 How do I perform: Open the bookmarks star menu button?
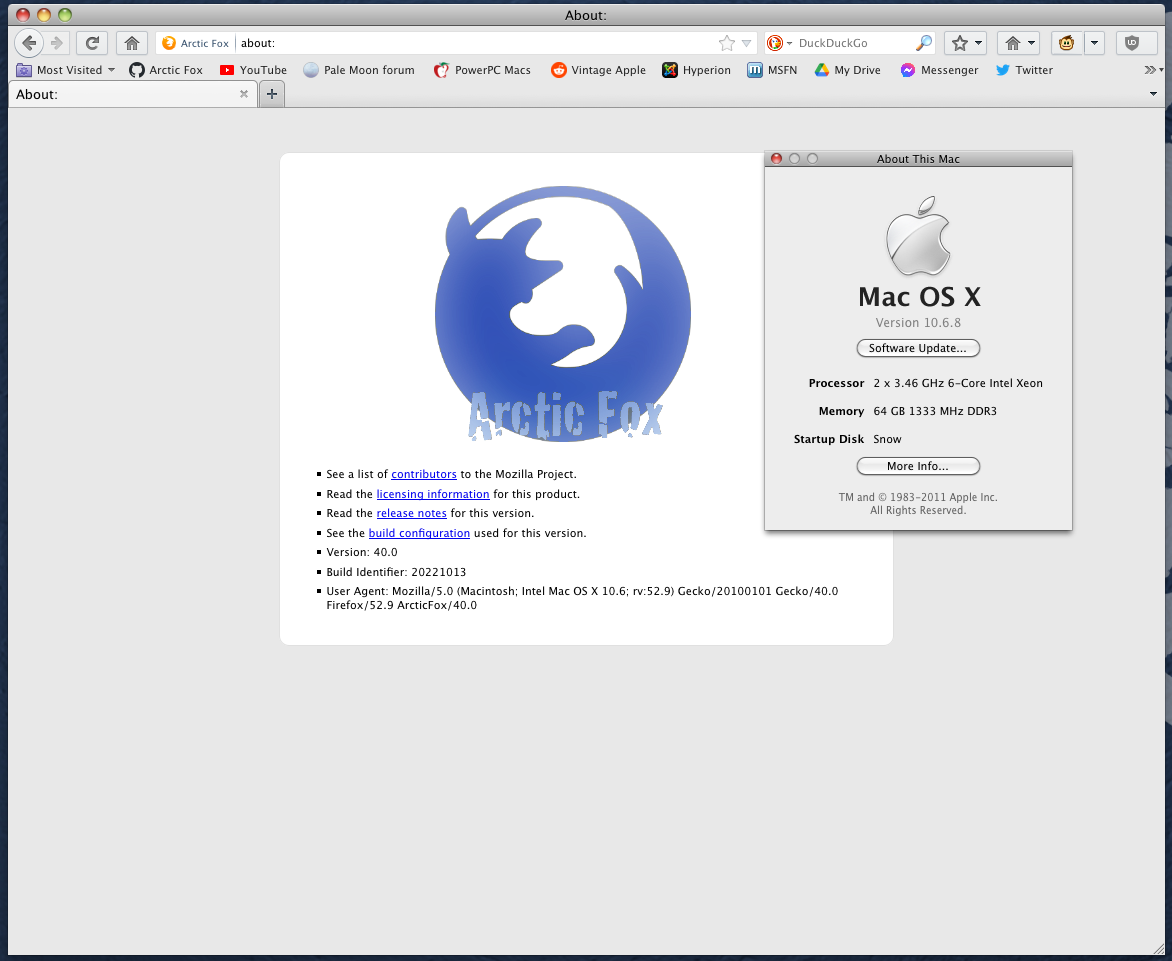tap(965, 43)
